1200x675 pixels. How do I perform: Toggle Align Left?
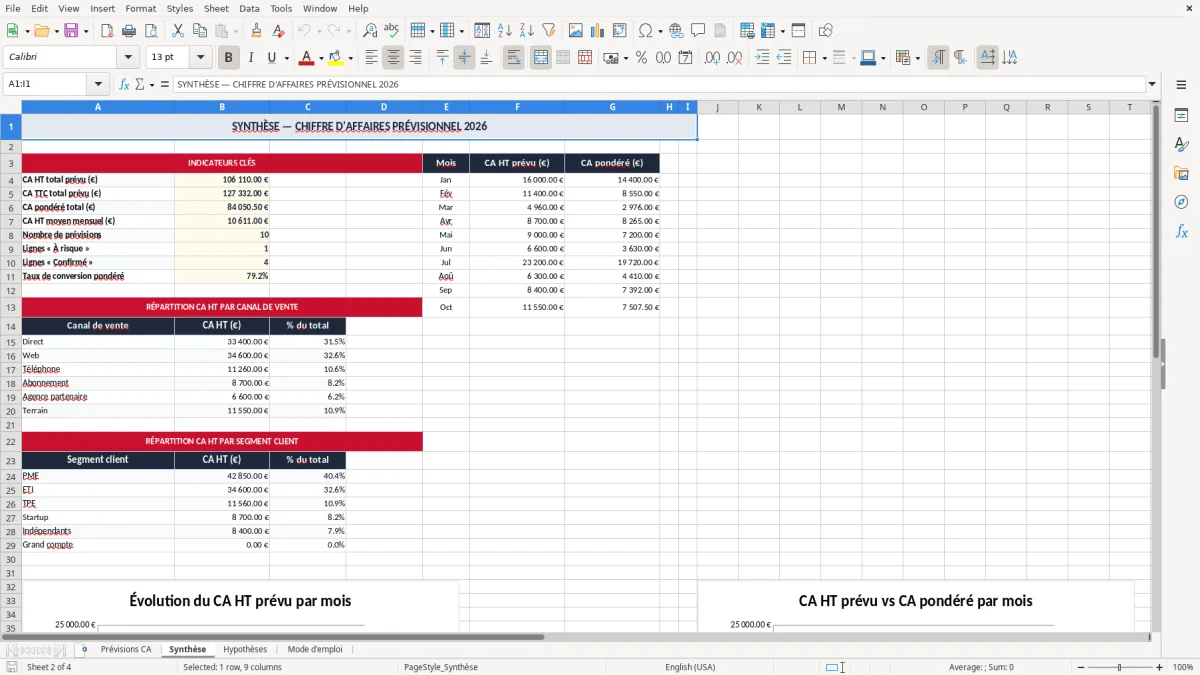[x=372, y=58]
